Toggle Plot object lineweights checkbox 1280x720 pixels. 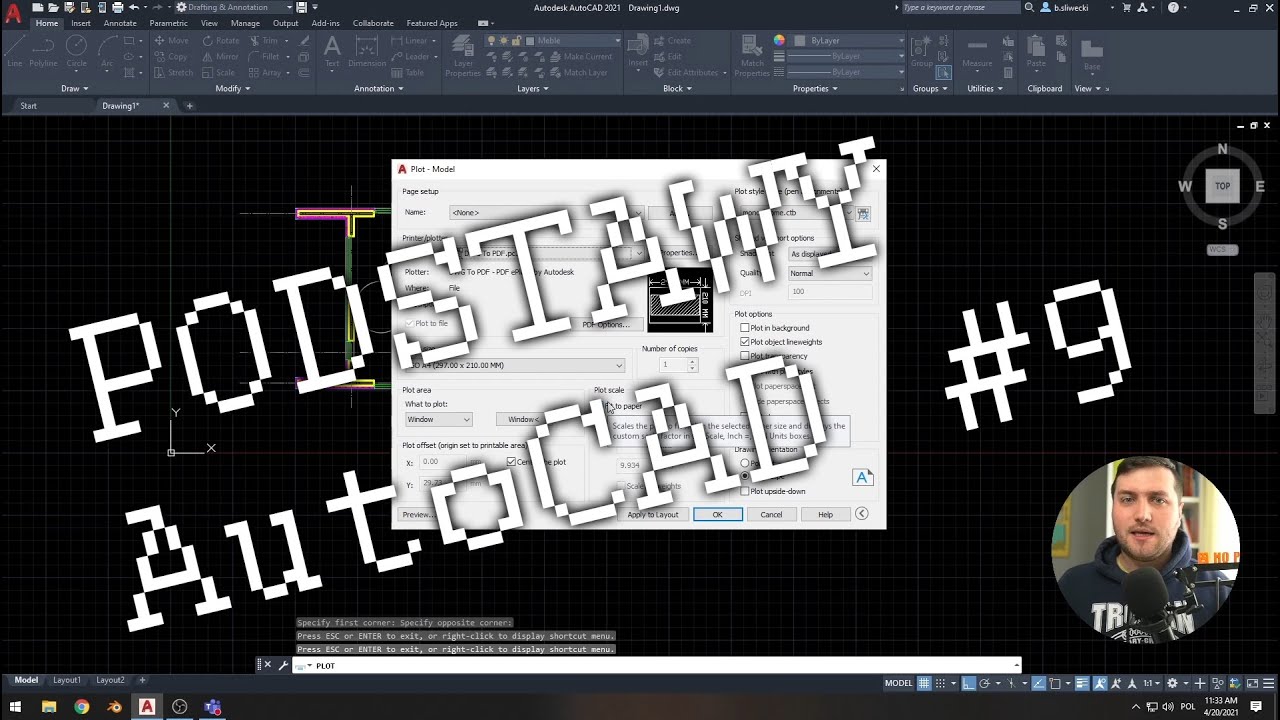744,342
